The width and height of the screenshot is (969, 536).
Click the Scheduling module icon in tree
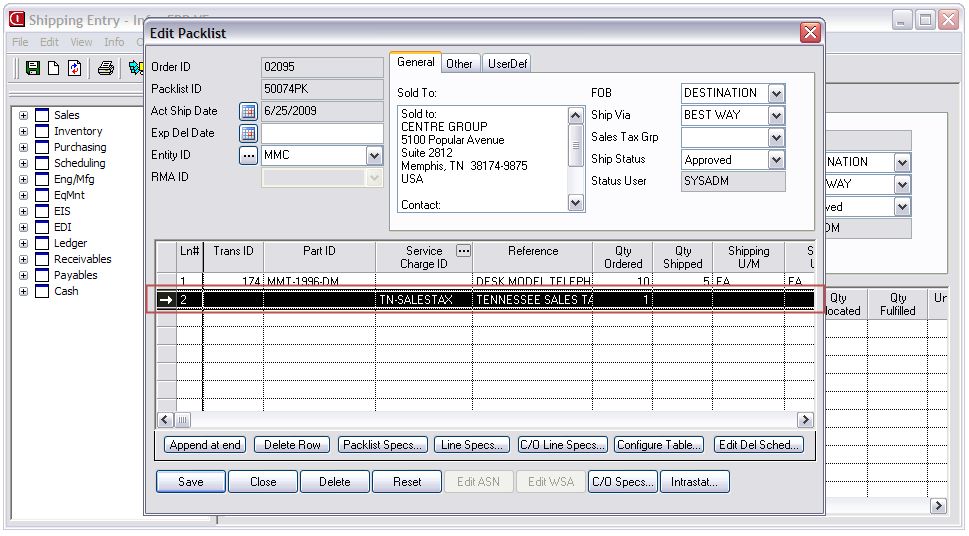pyautogui.click(x=42, y=163)
